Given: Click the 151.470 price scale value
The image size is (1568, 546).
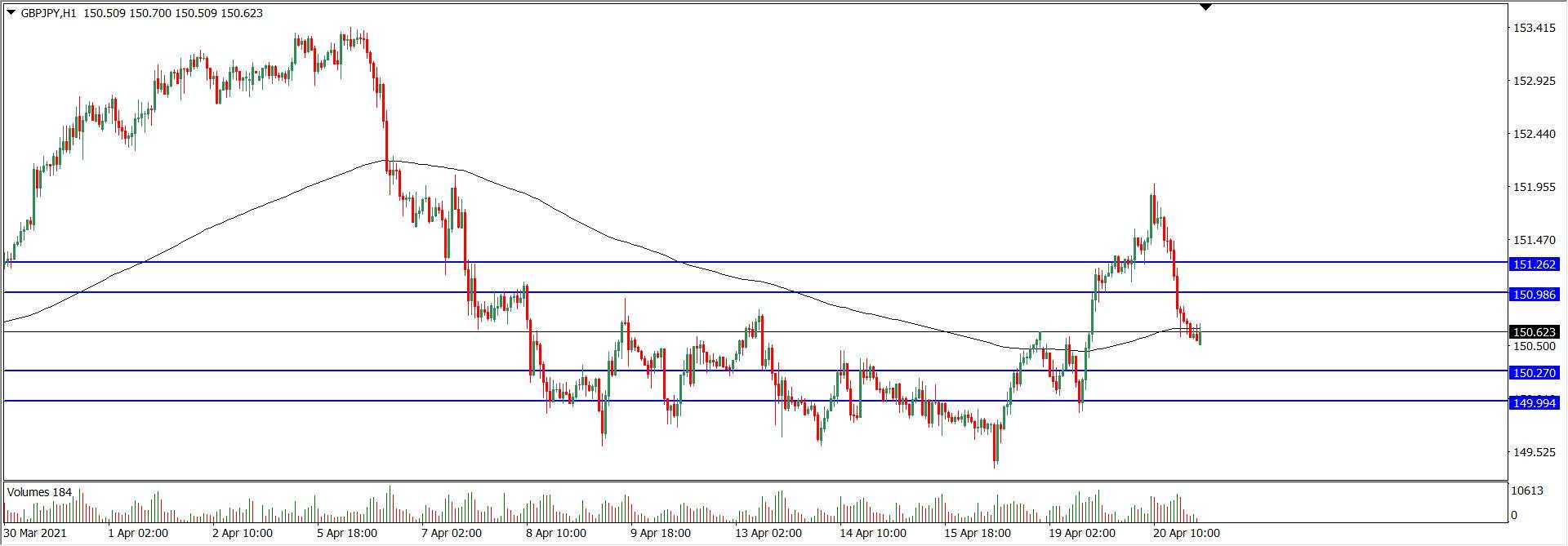Looking at the screenshot, I should (x=1535, y=241).
